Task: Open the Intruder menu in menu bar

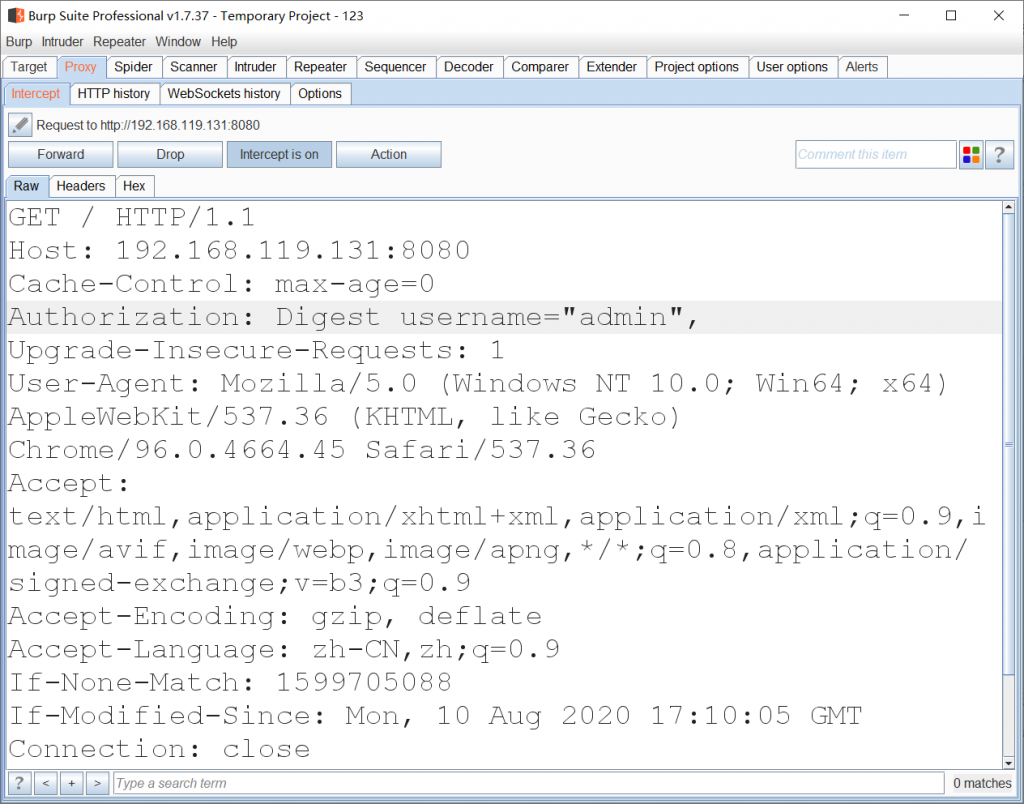Action: tap(62, 42)
